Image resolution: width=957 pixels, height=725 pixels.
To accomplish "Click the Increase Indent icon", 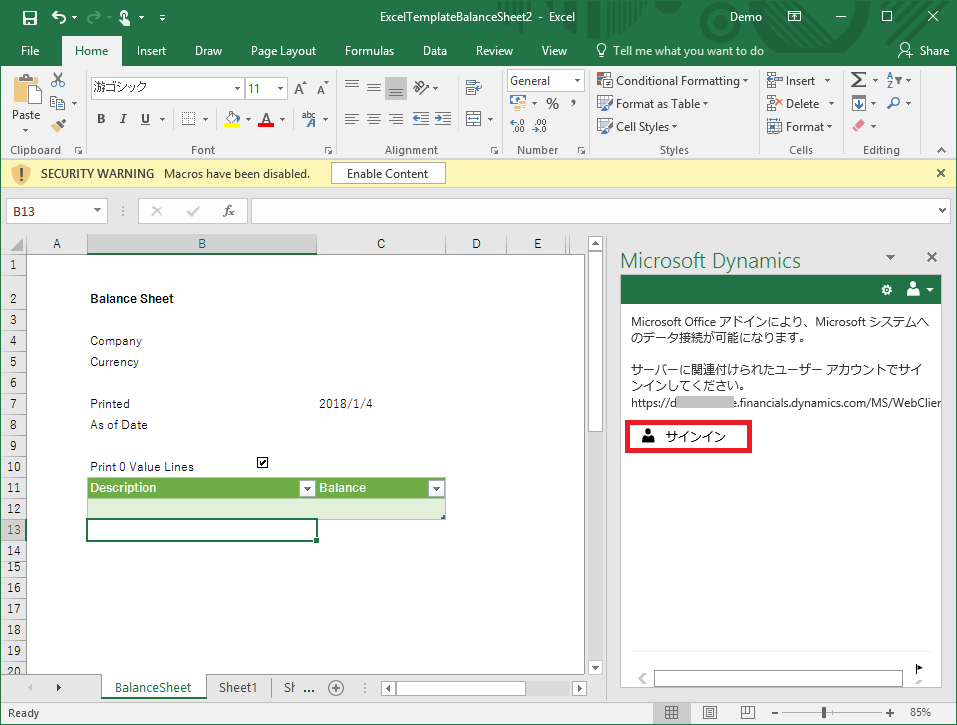I will [443, 119].
